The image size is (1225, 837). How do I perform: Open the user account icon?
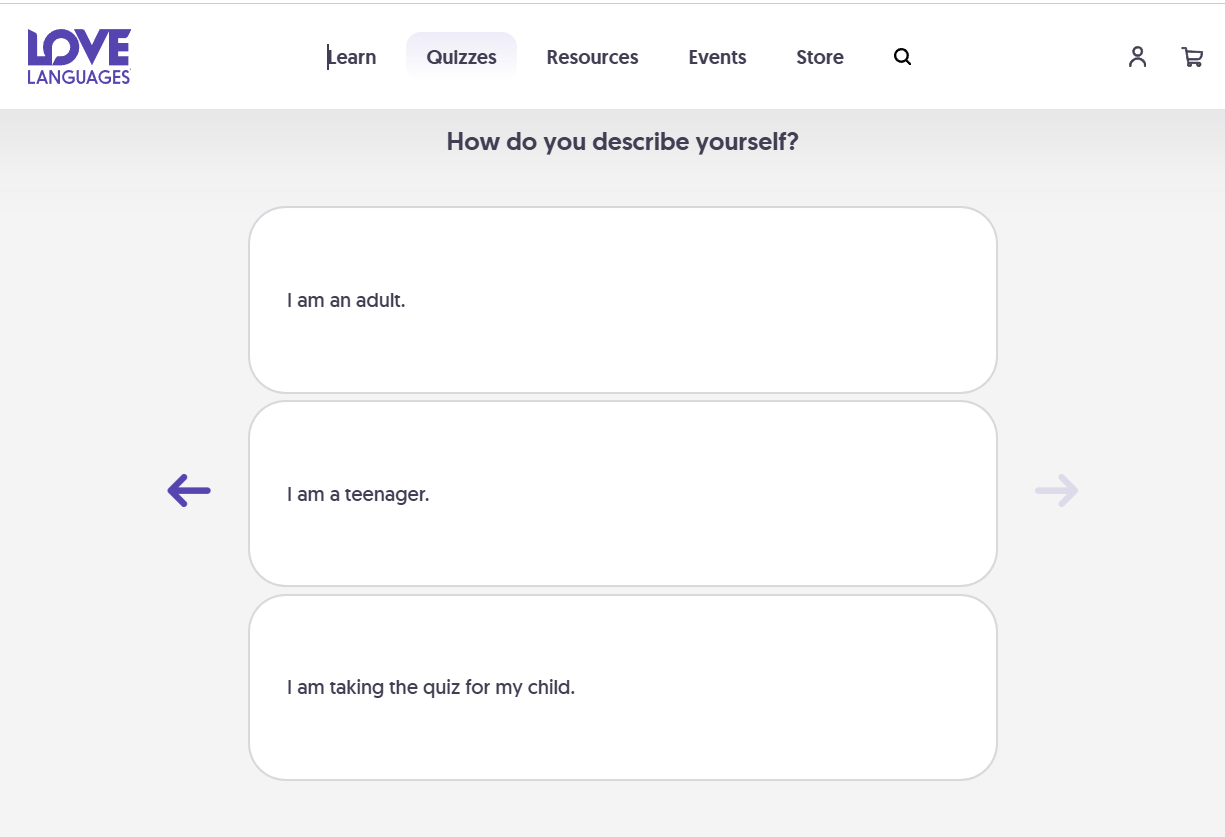1137,57
